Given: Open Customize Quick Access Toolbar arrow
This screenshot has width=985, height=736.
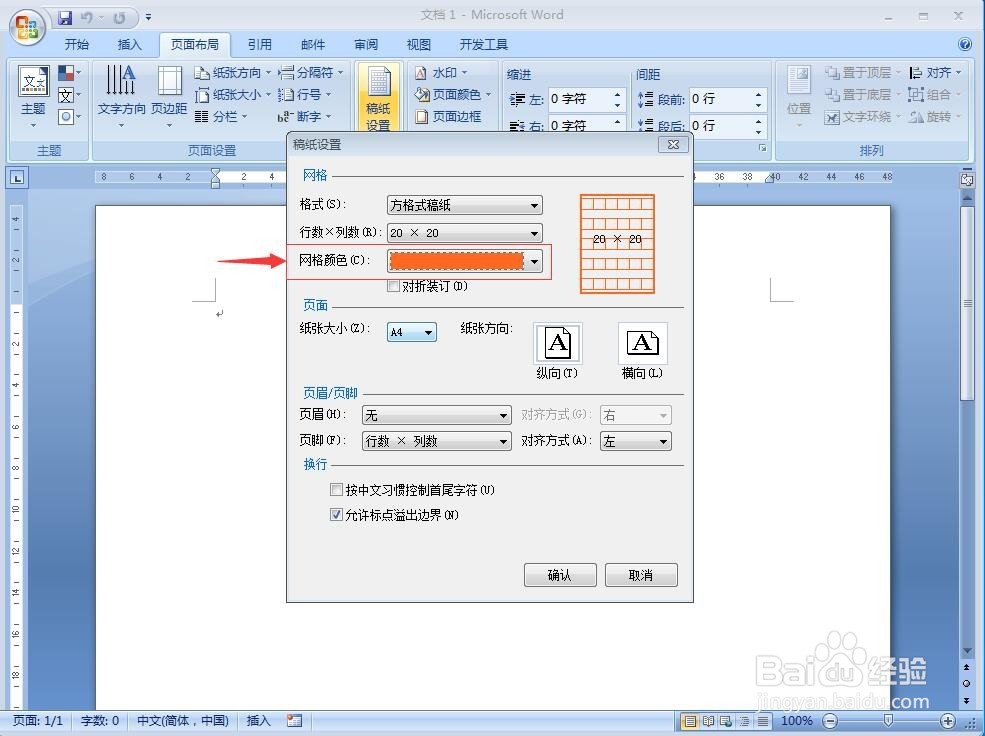Looking at the screenshot, I should coord(148,18).
